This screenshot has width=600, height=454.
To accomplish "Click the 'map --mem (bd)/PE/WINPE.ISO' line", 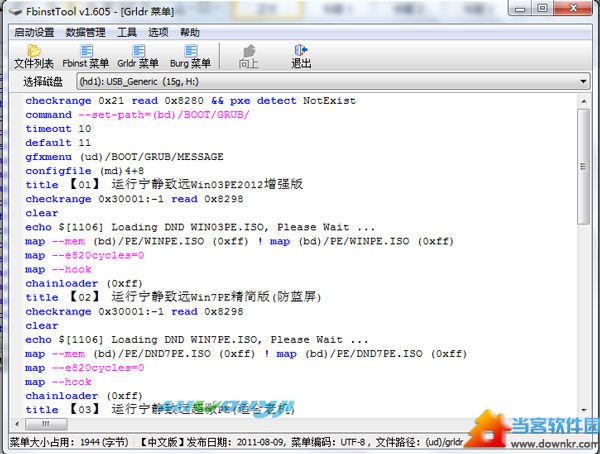I will point(240,241).
